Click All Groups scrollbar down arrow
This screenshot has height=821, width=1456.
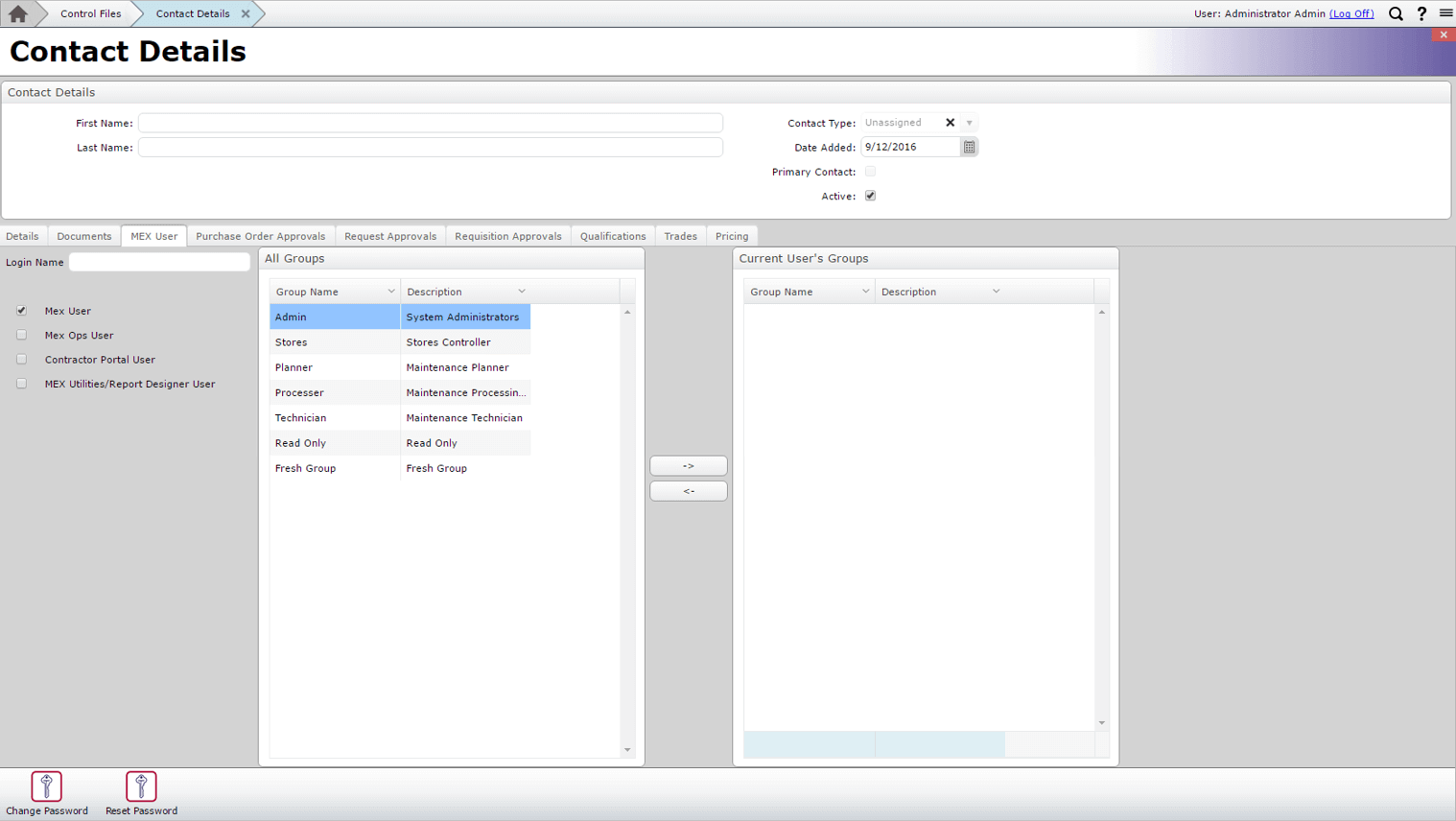tap(627, 750)
